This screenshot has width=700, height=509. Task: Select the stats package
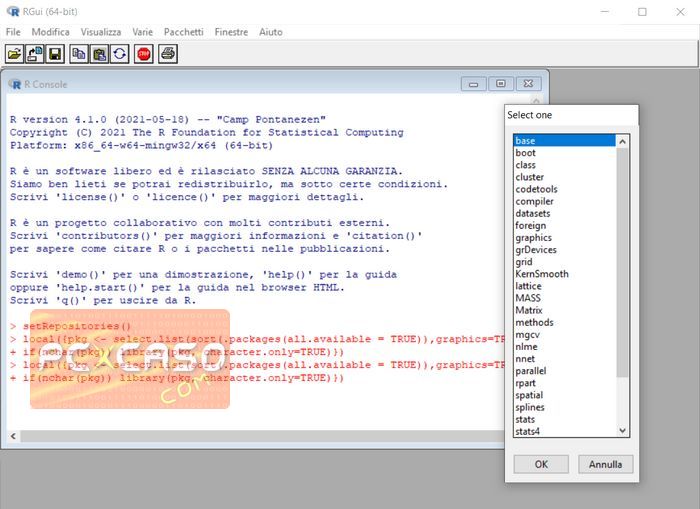[564, 419]
